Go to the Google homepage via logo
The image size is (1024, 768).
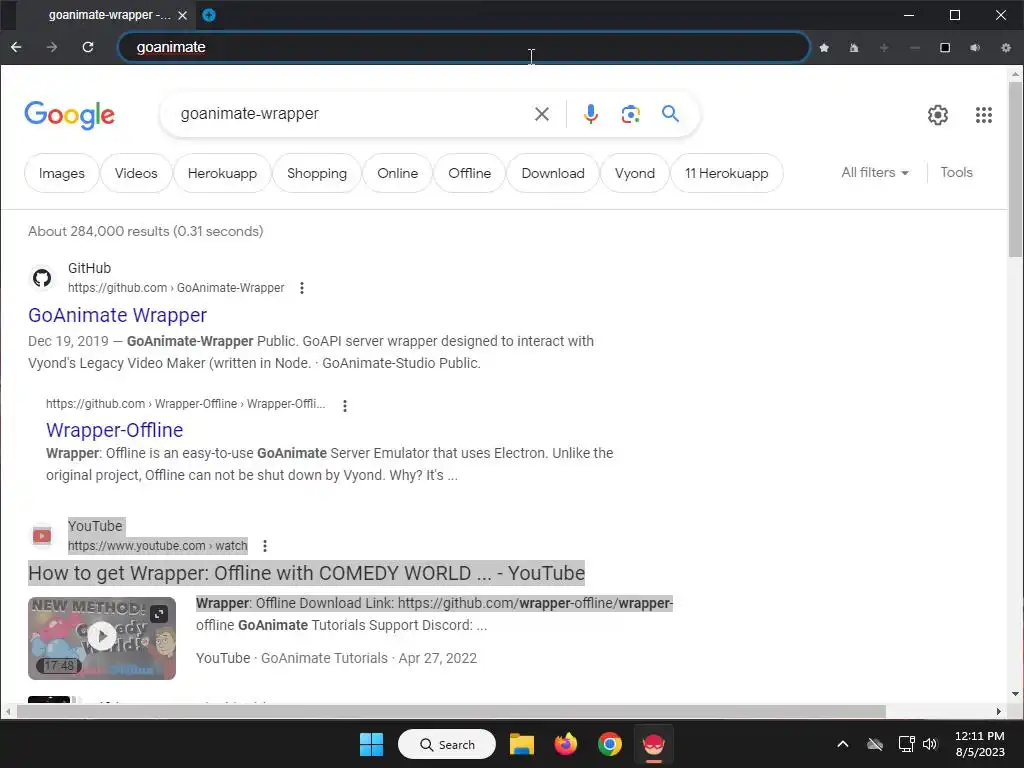pyautogui.click(x=69, y=115)
